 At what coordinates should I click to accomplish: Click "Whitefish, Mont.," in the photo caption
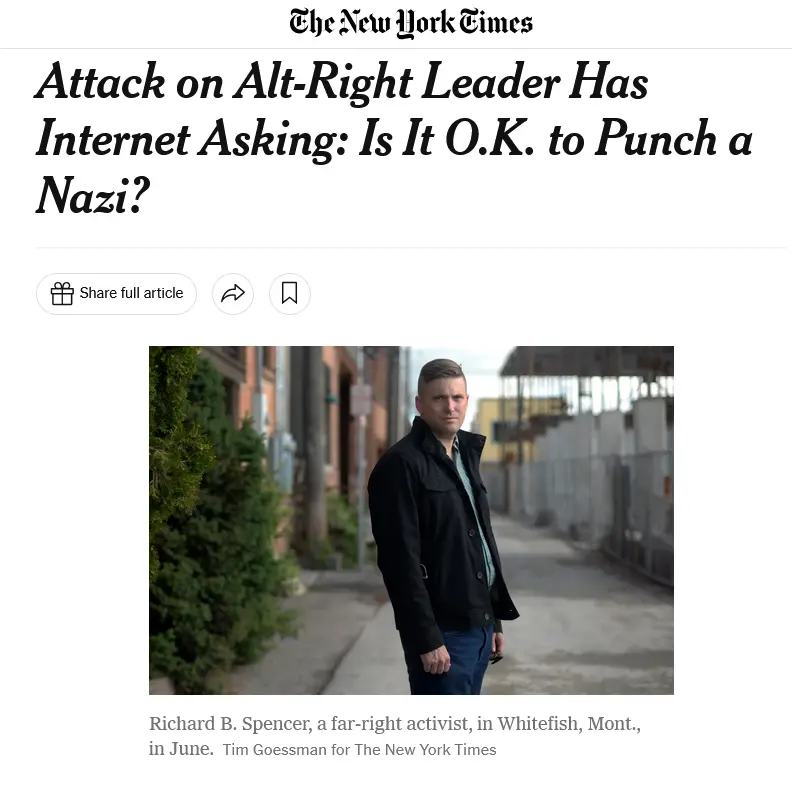(568, 724)
